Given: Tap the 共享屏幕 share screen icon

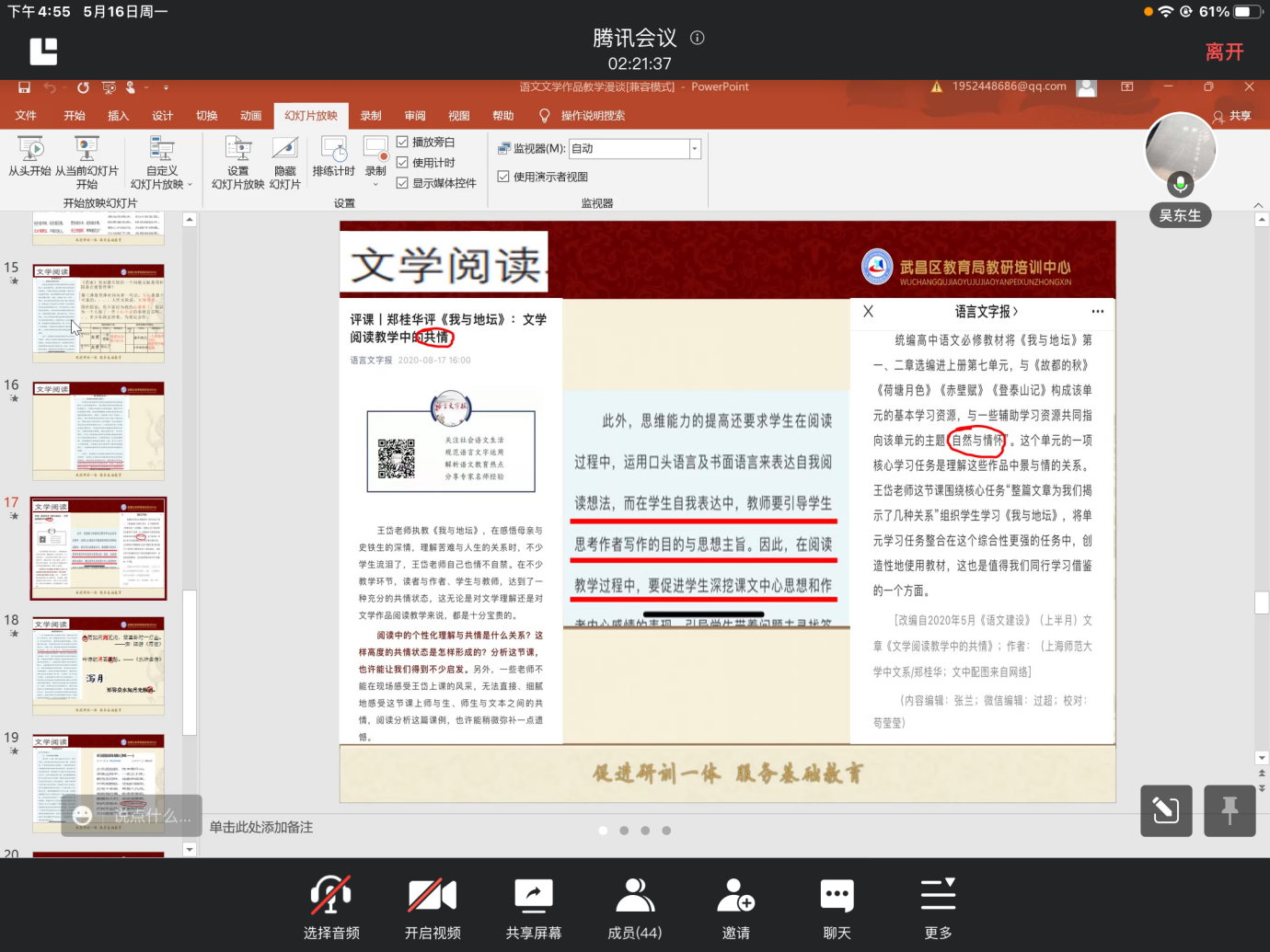Looking at the screenshot, I should [534, 895].
